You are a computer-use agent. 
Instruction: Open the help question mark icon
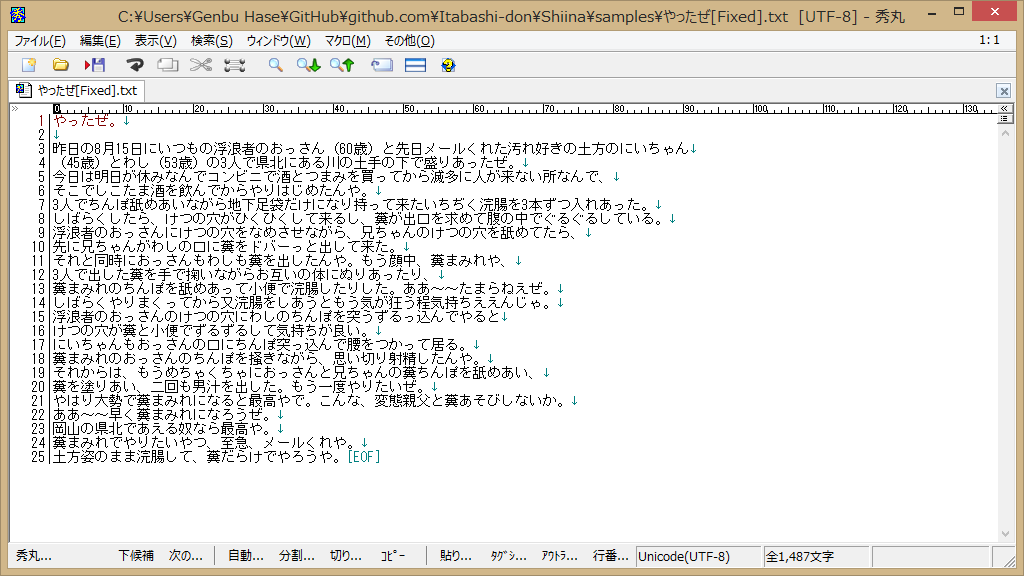click(447, 65)
